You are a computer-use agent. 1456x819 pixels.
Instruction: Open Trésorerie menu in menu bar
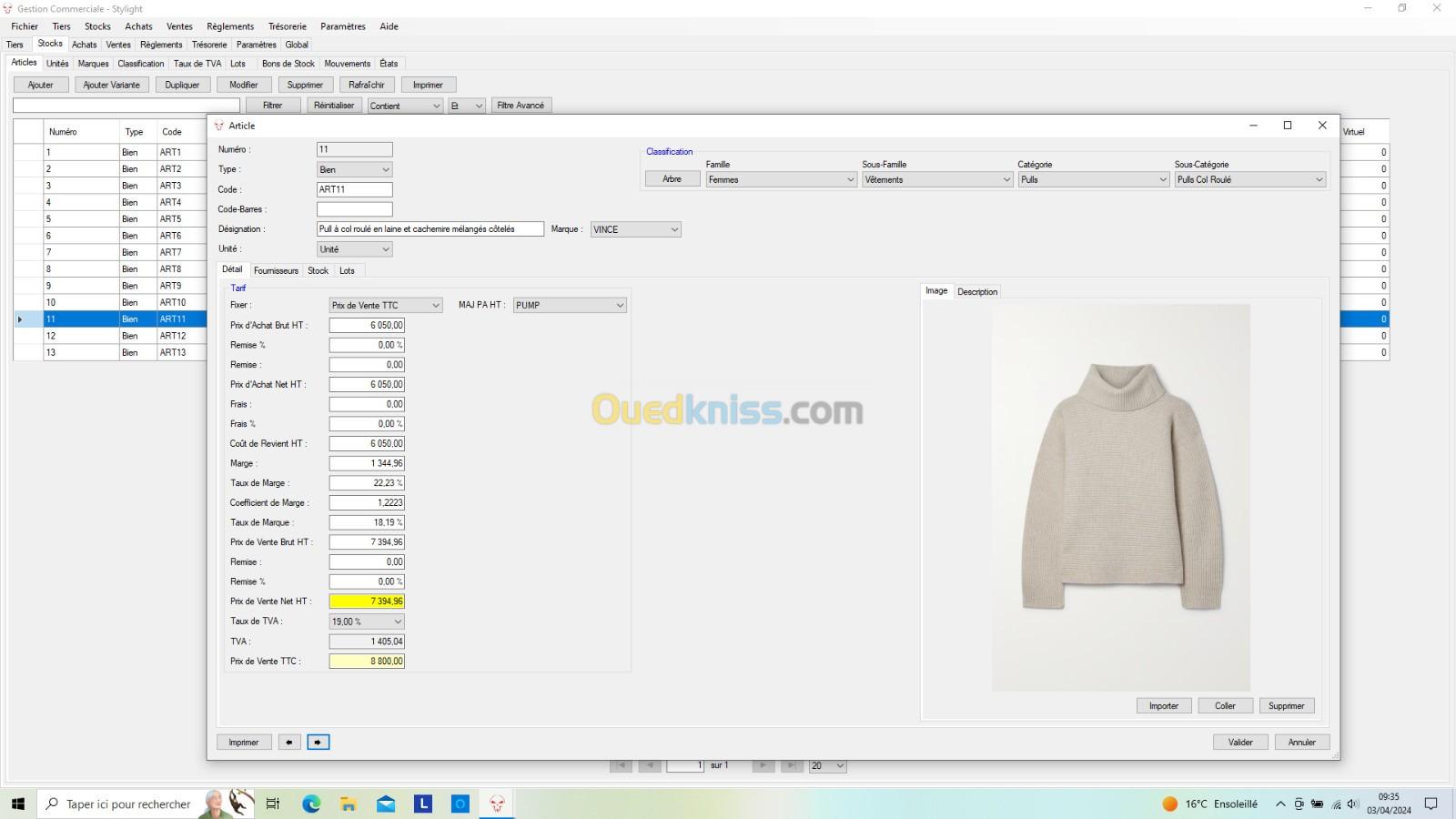point(288,26)
